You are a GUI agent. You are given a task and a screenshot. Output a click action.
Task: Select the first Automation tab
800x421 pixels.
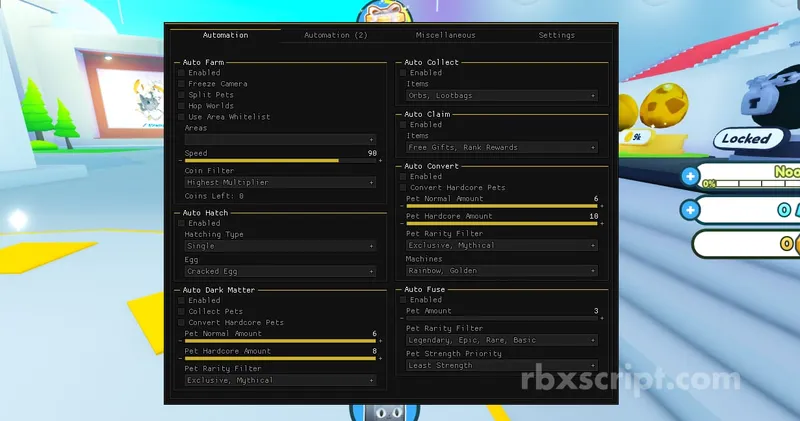click(225, 35)
